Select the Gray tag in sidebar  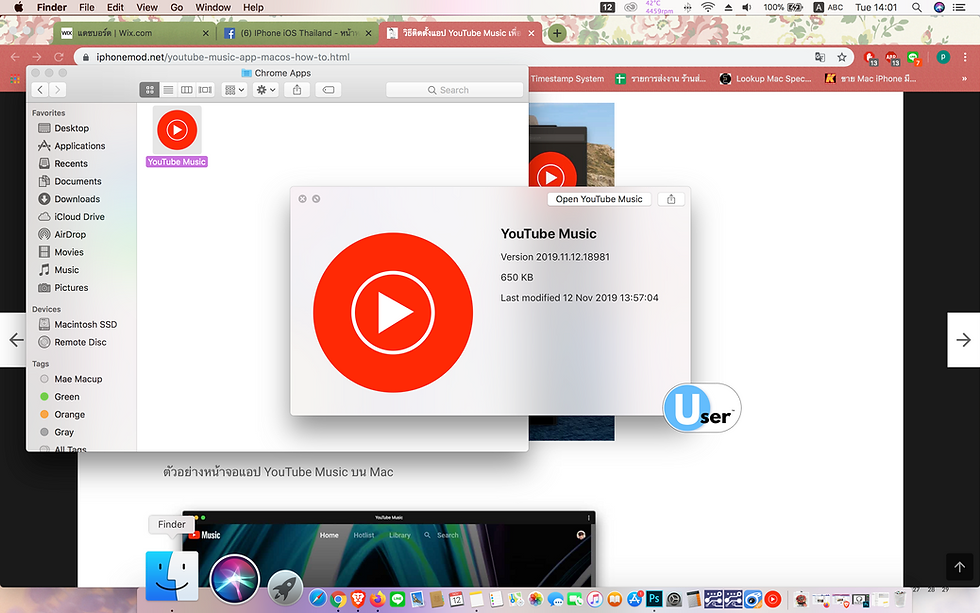[64, 432]
